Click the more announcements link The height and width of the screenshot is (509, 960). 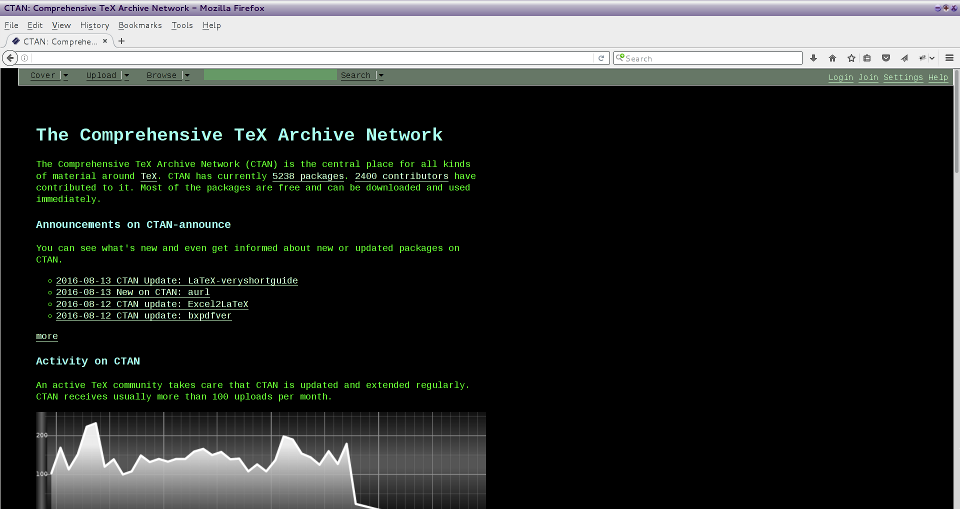(x=47, y=336)
